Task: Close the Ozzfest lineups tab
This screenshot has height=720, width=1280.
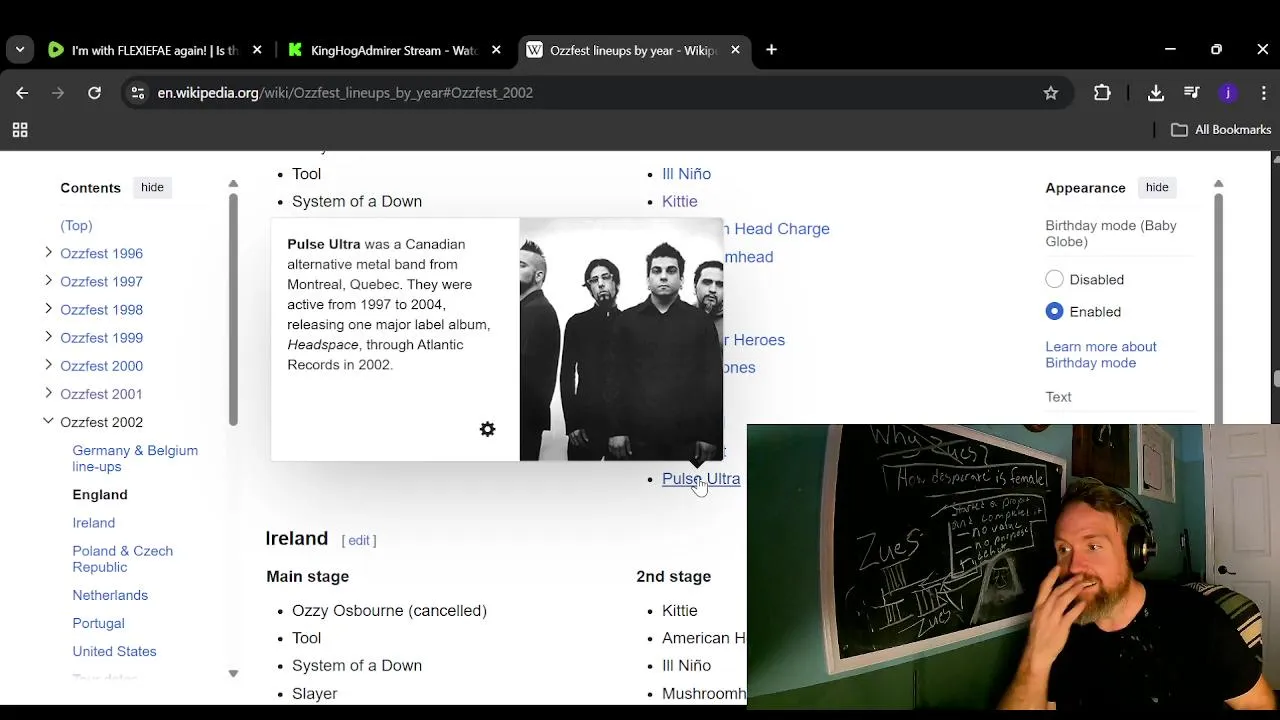Action: (x=735, y=50)
